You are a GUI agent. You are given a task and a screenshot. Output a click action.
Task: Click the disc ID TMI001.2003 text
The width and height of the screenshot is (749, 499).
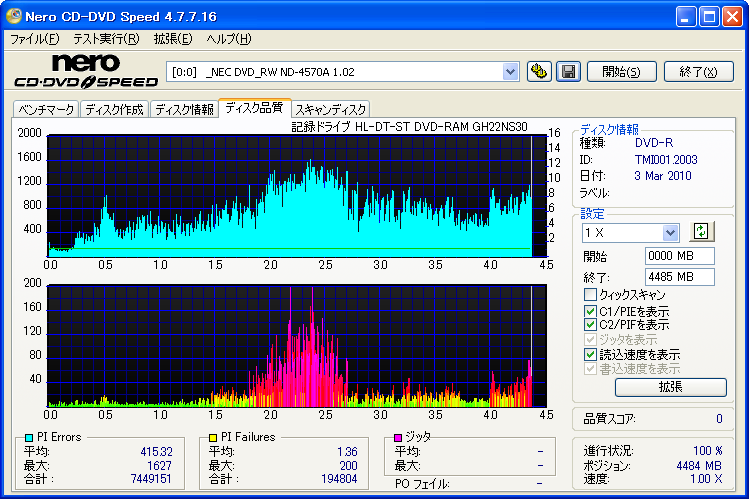[x=666, y=160]
